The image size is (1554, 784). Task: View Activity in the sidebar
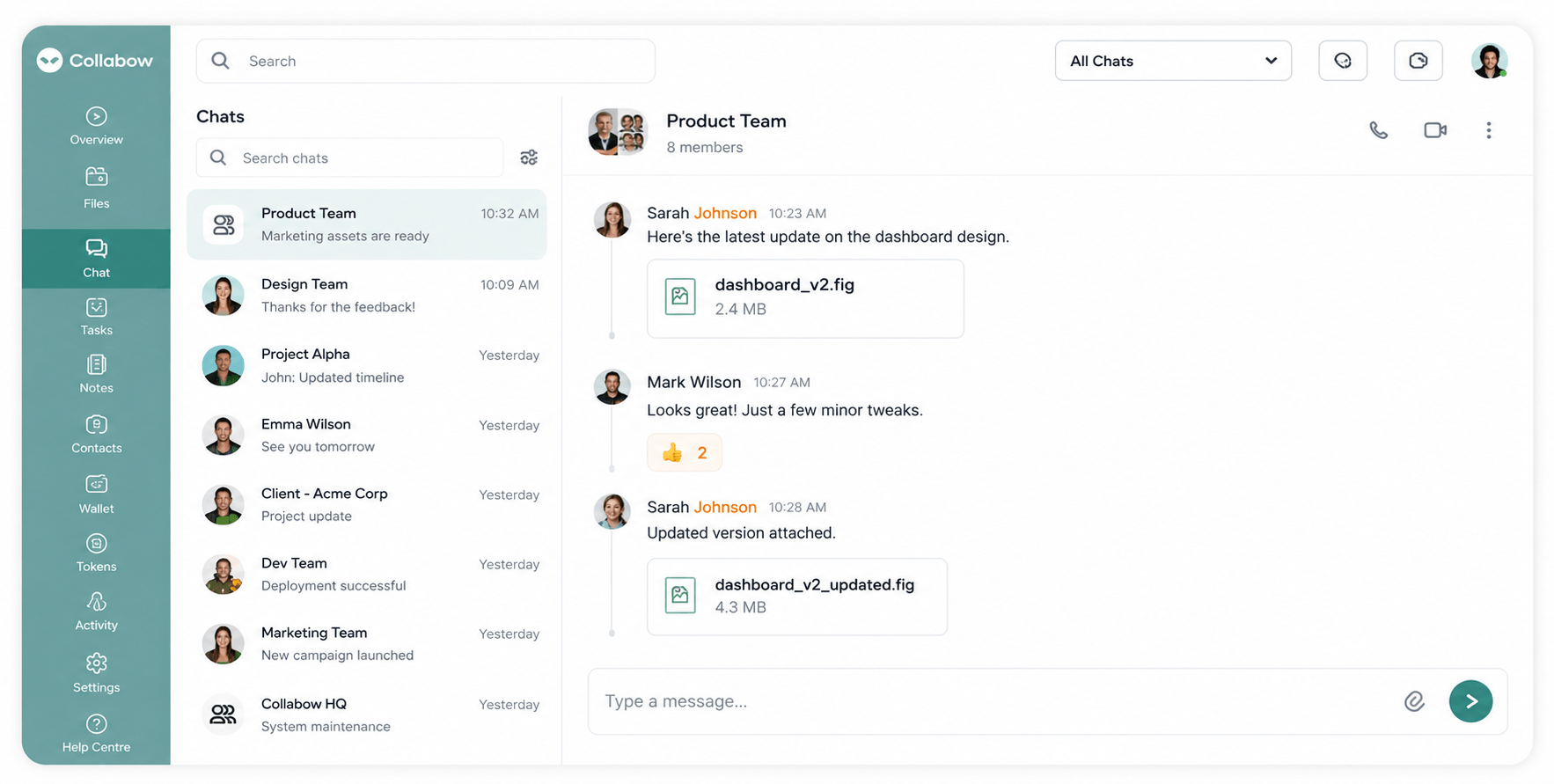96,612
